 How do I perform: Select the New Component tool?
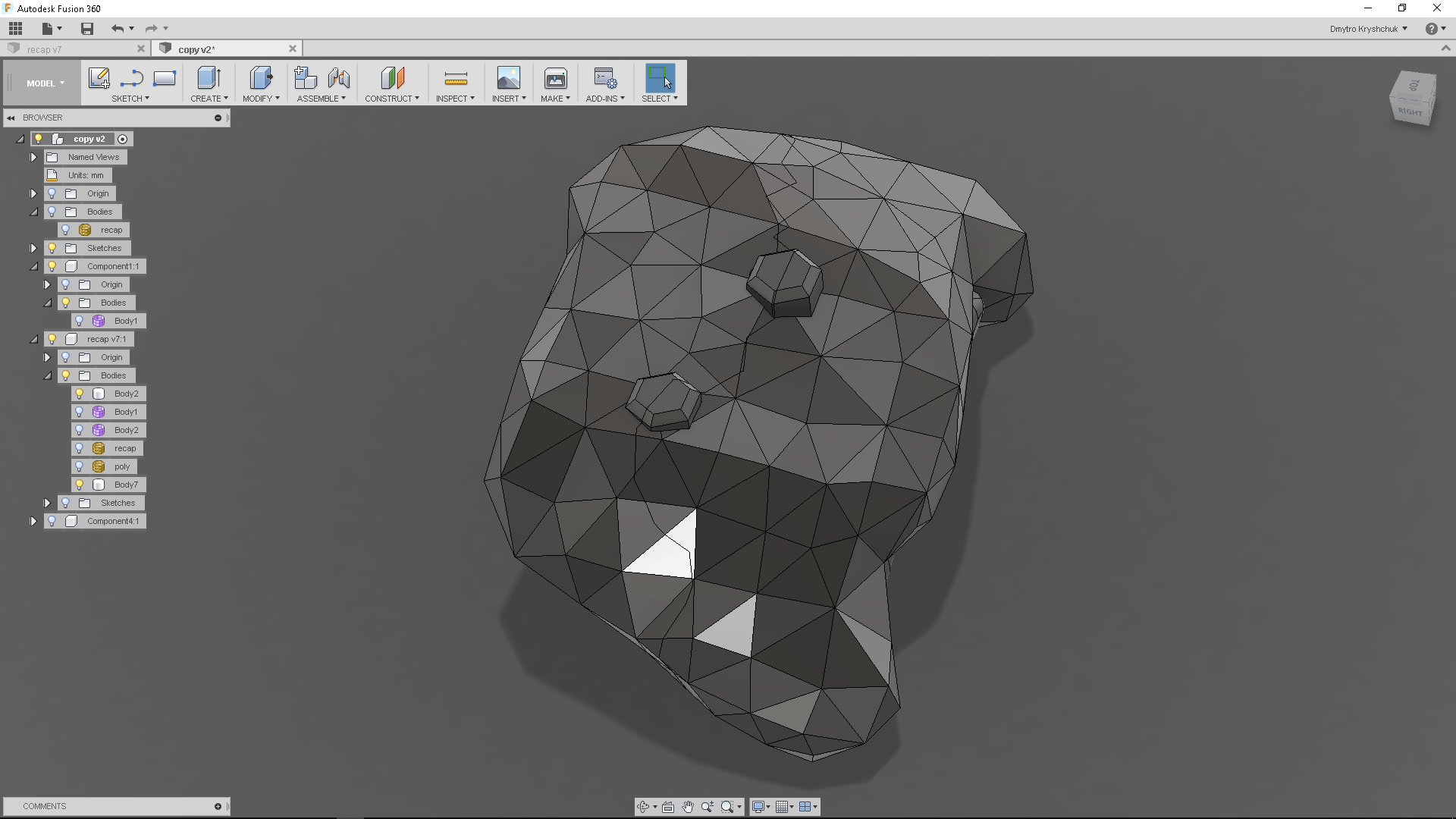306,78
